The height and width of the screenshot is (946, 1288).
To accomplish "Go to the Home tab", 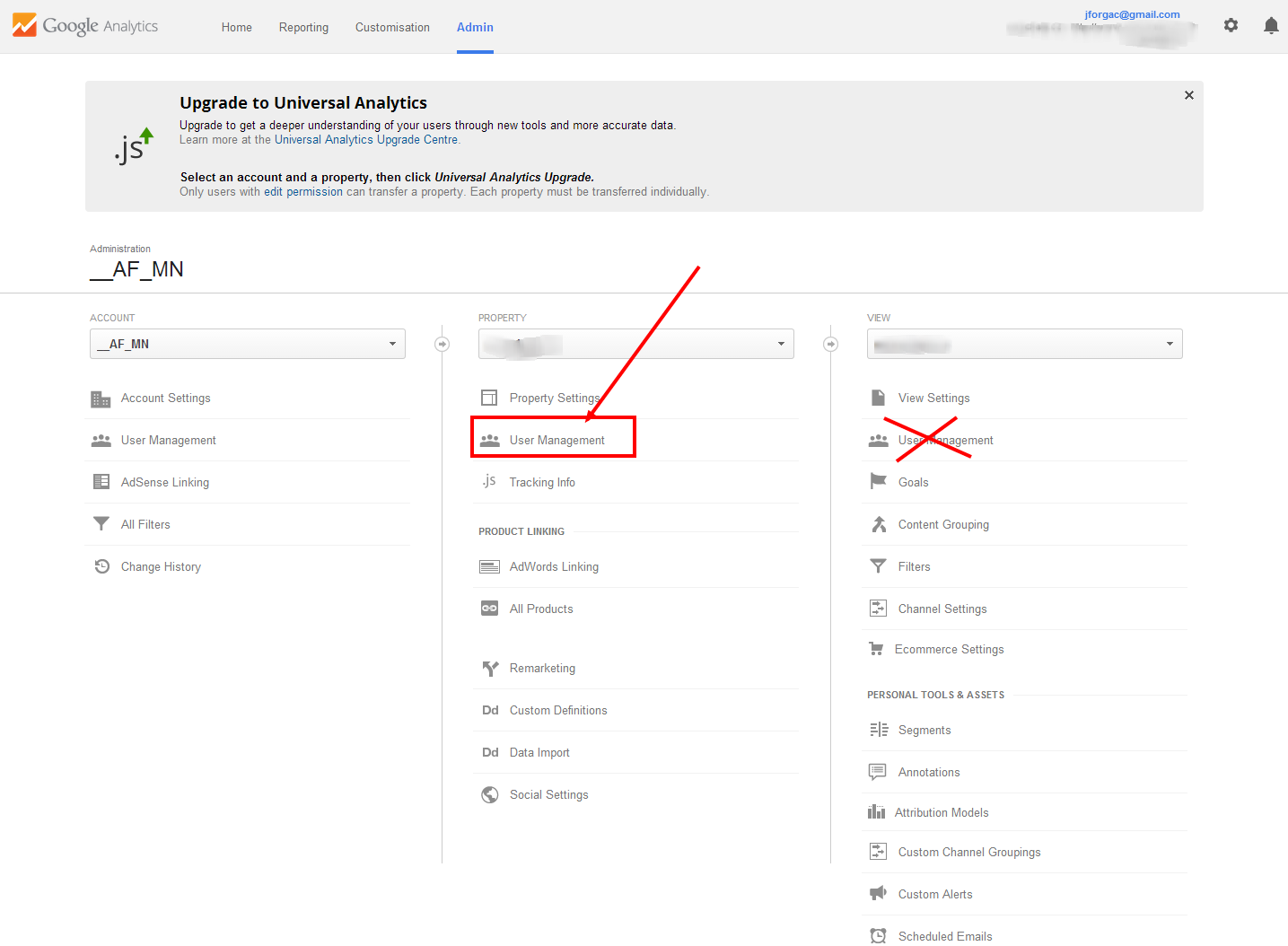I will [237, 27].
